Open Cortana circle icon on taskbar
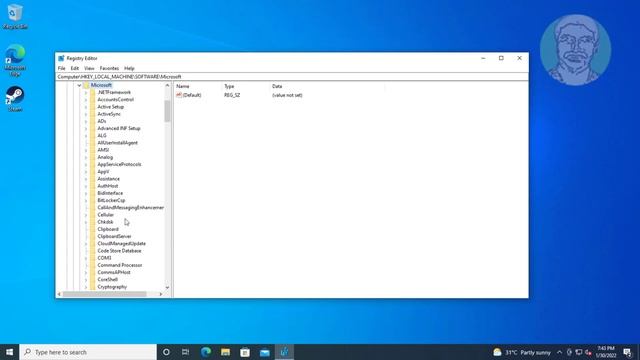Image resolution: width=640 pixels, height=360 pixels. click(166, 352)
